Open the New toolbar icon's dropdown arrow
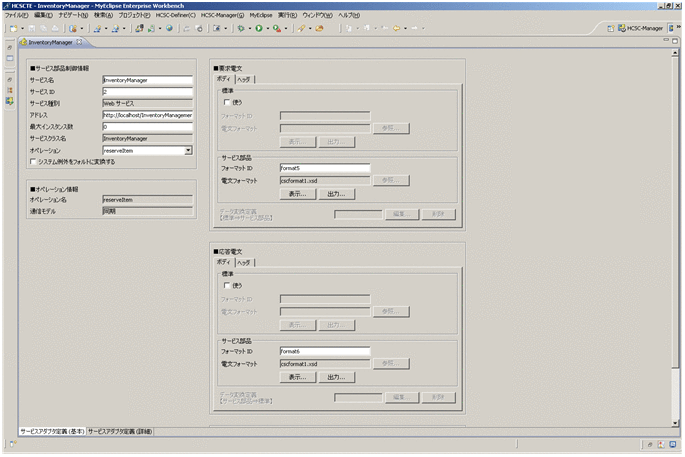Screen dimensions: 685x457 (x=21, y=28)
